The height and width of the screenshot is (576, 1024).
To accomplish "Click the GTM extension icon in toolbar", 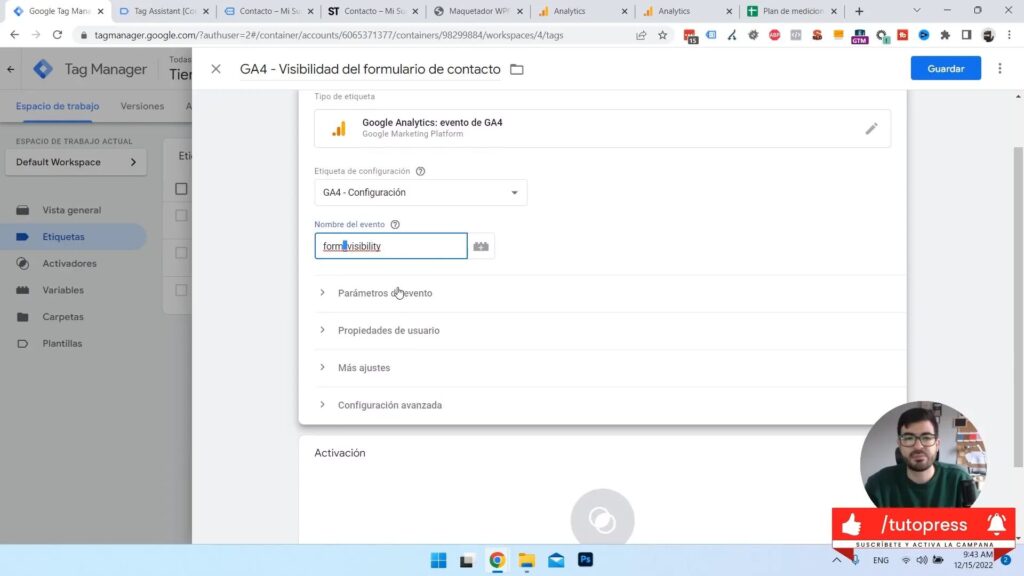I will pos(859,36).
